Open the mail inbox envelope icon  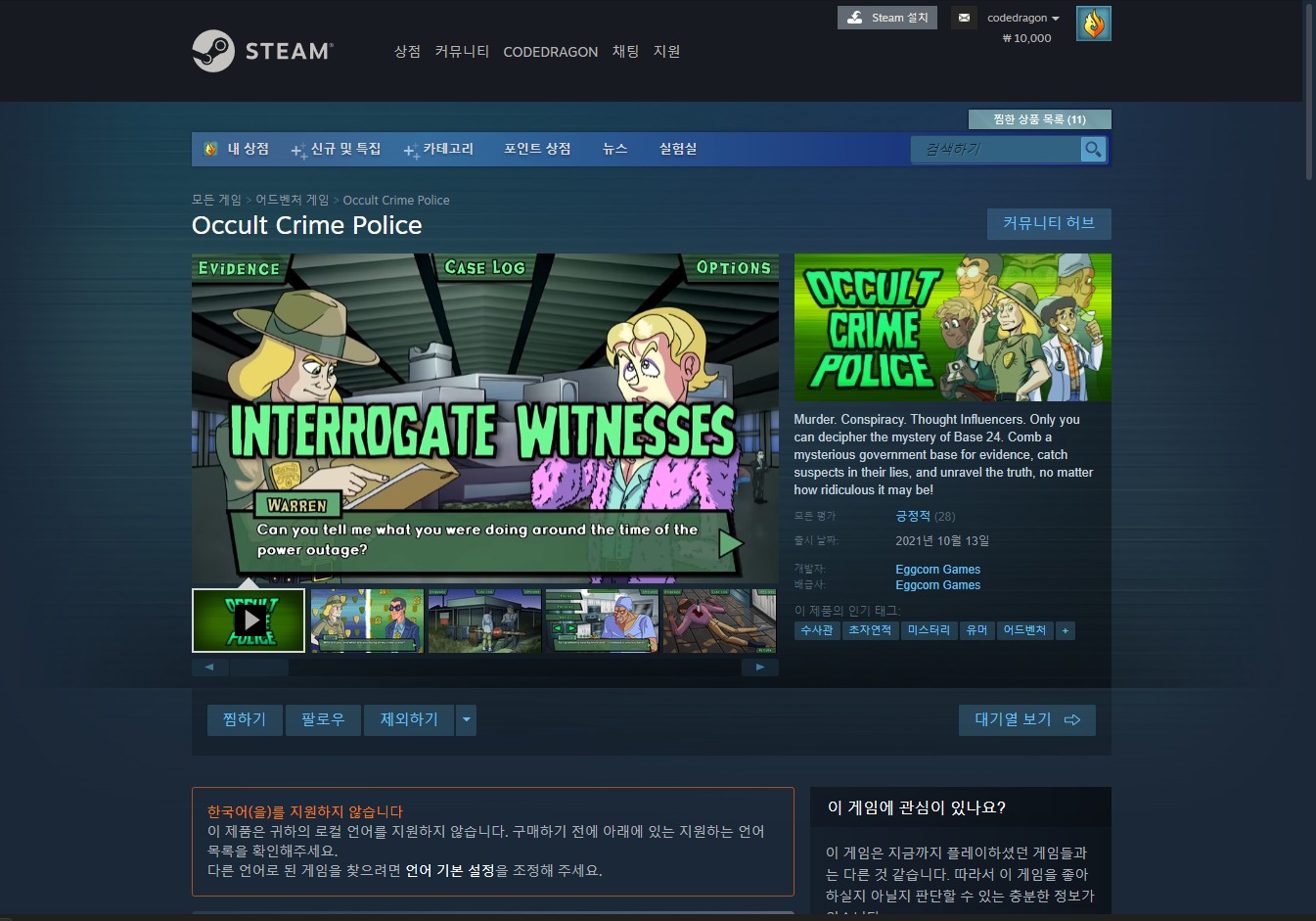[964, 18]
